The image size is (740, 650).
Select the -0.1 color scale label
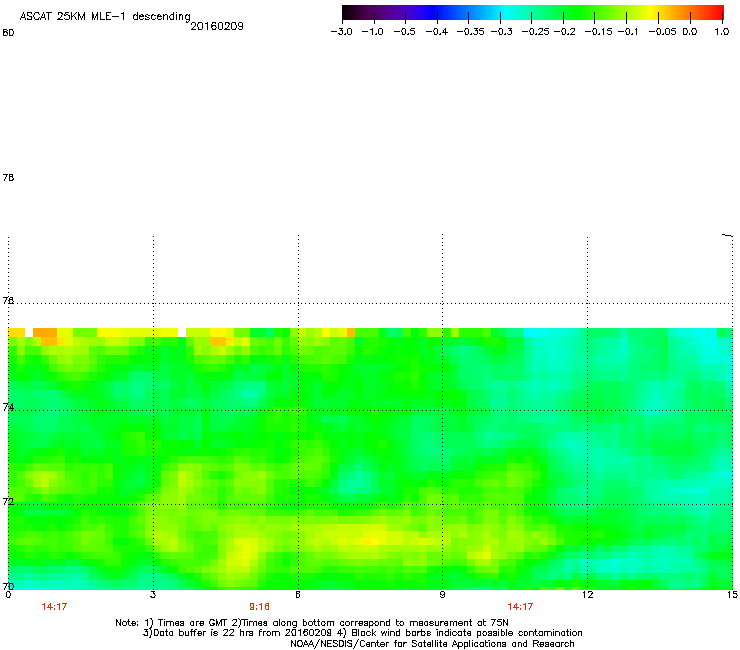(628, 32)
